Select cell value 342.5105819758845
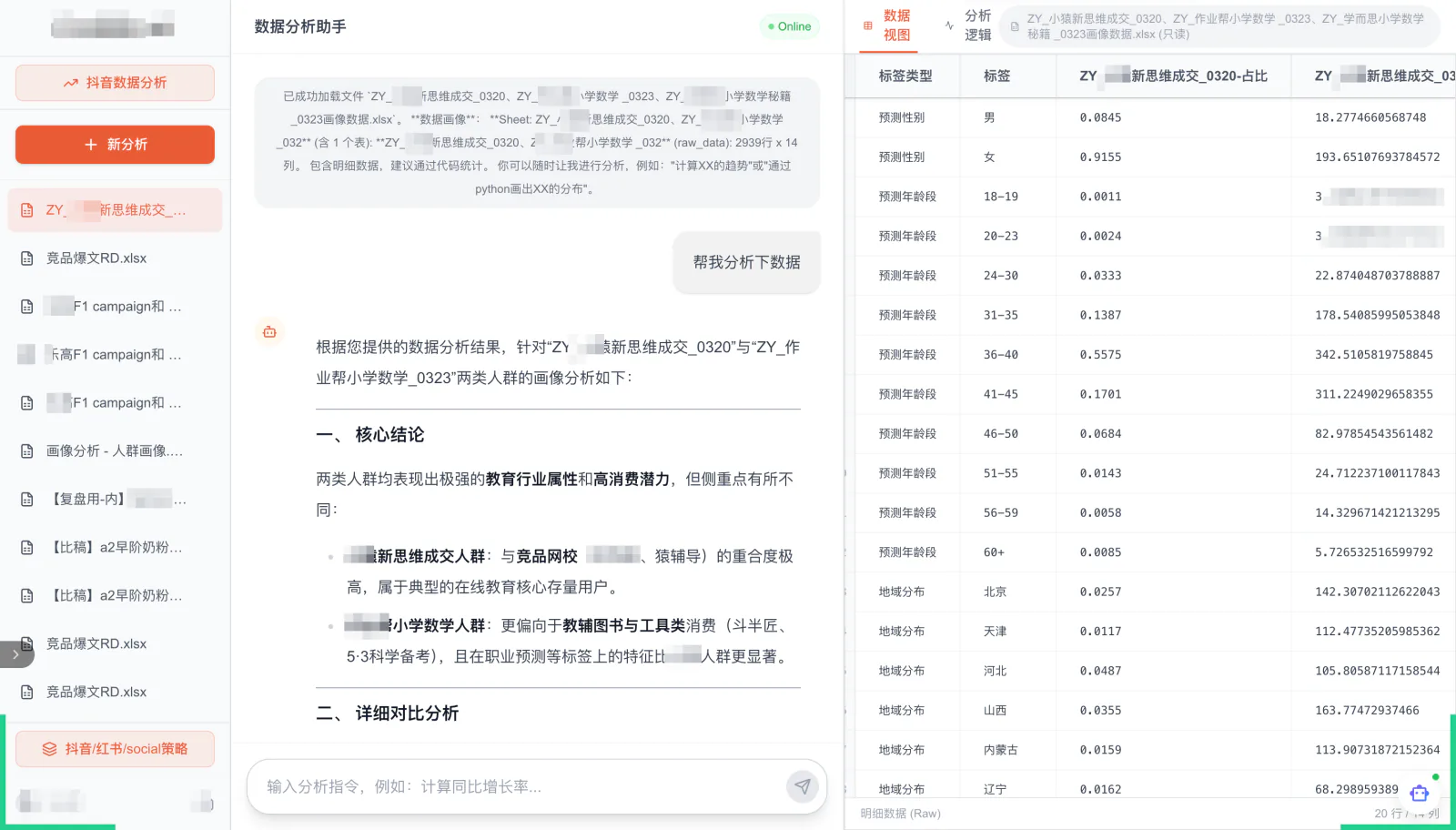The height and width of the screenshot is (830, 1456). pyautogui.click(x=1374, y=355)
